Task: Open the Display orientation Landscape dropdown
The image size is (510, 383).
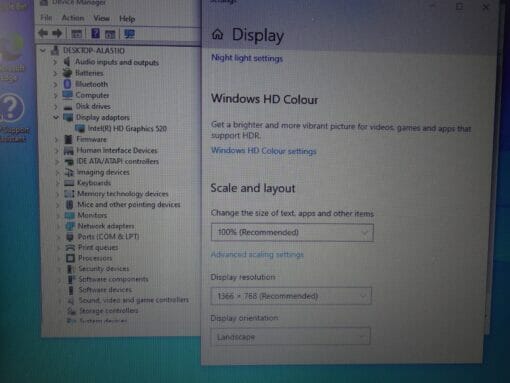Action: point(290,337)
